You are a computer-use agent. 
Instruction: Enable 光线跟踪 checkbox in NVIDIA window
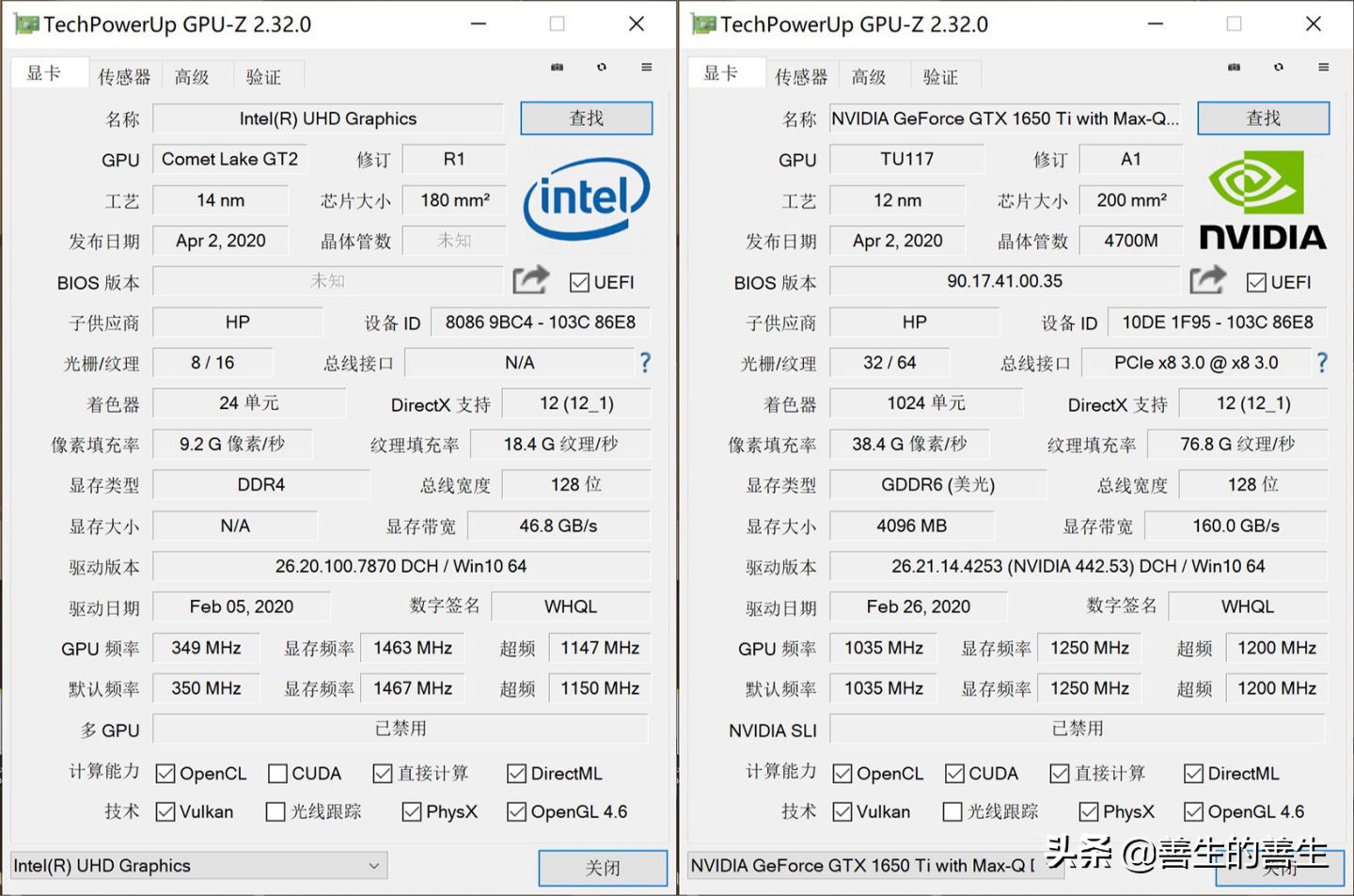click(x=953, y=810)
